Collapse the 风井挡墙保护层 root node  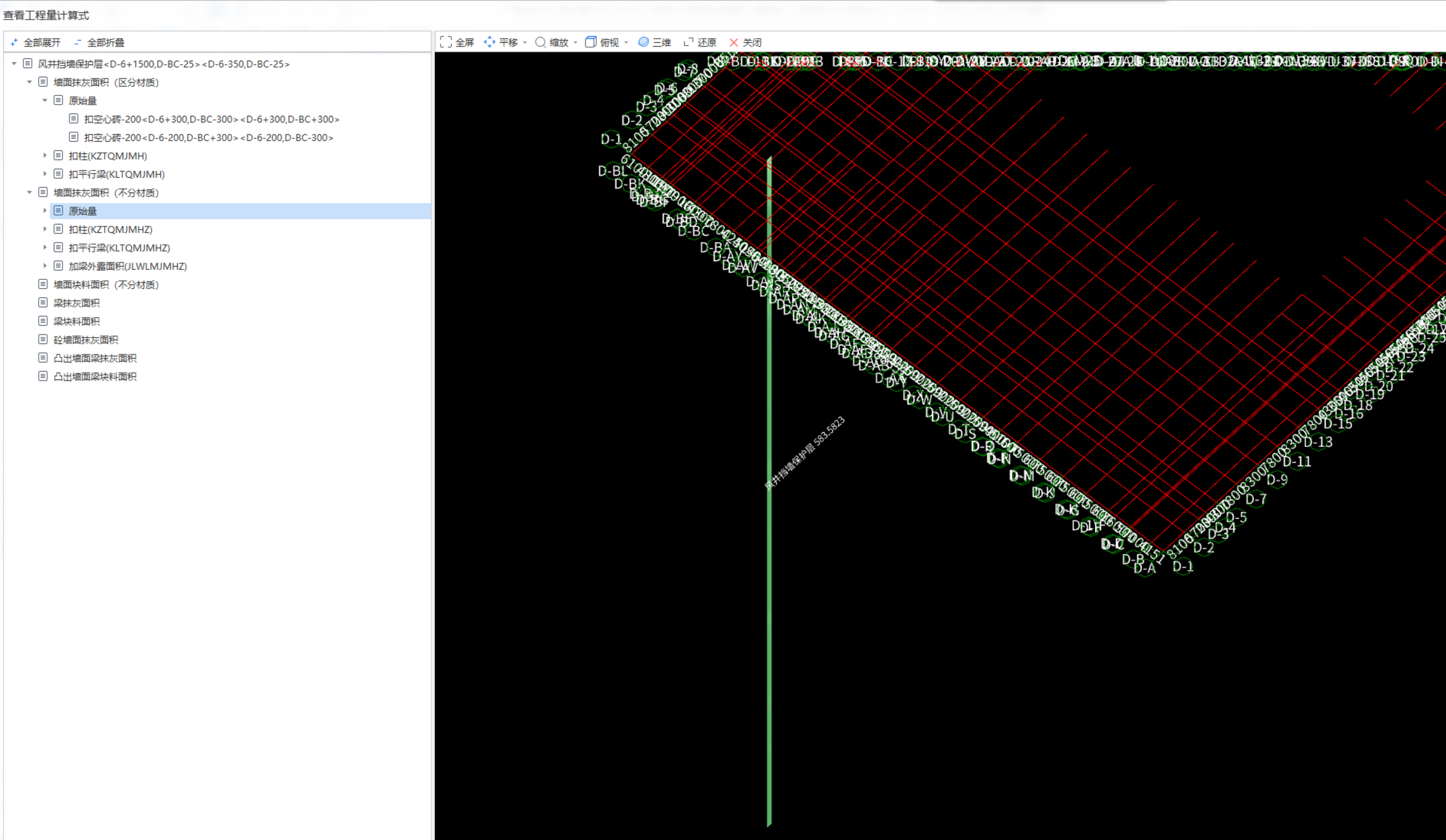14,63
